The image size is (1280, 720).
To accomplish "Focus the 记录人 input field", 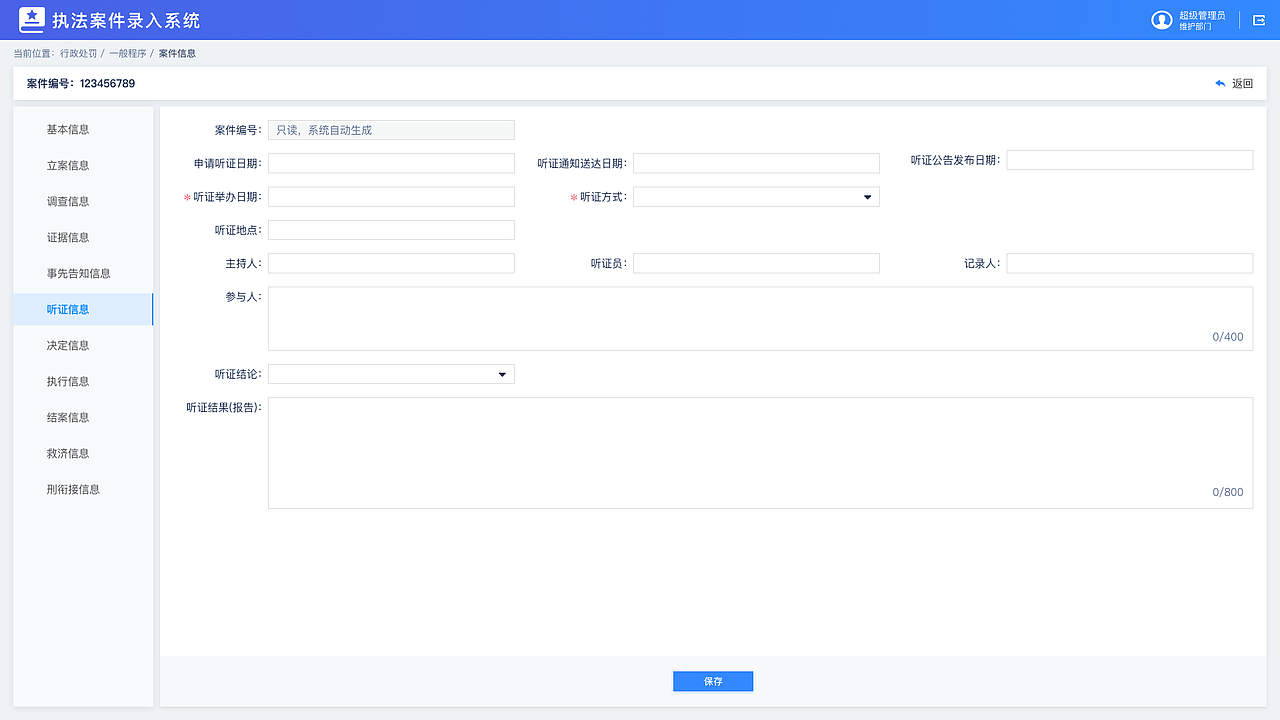I will (x=1130, y=263).
